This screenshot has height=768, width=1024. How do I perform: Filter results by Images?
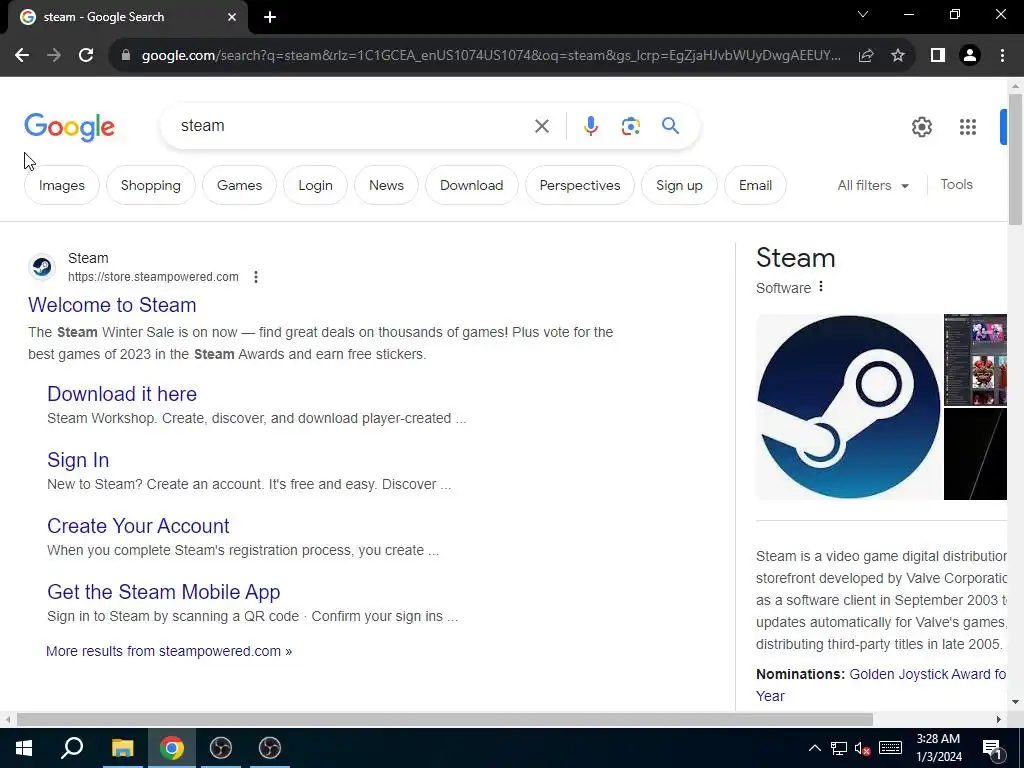click(61, 185)
